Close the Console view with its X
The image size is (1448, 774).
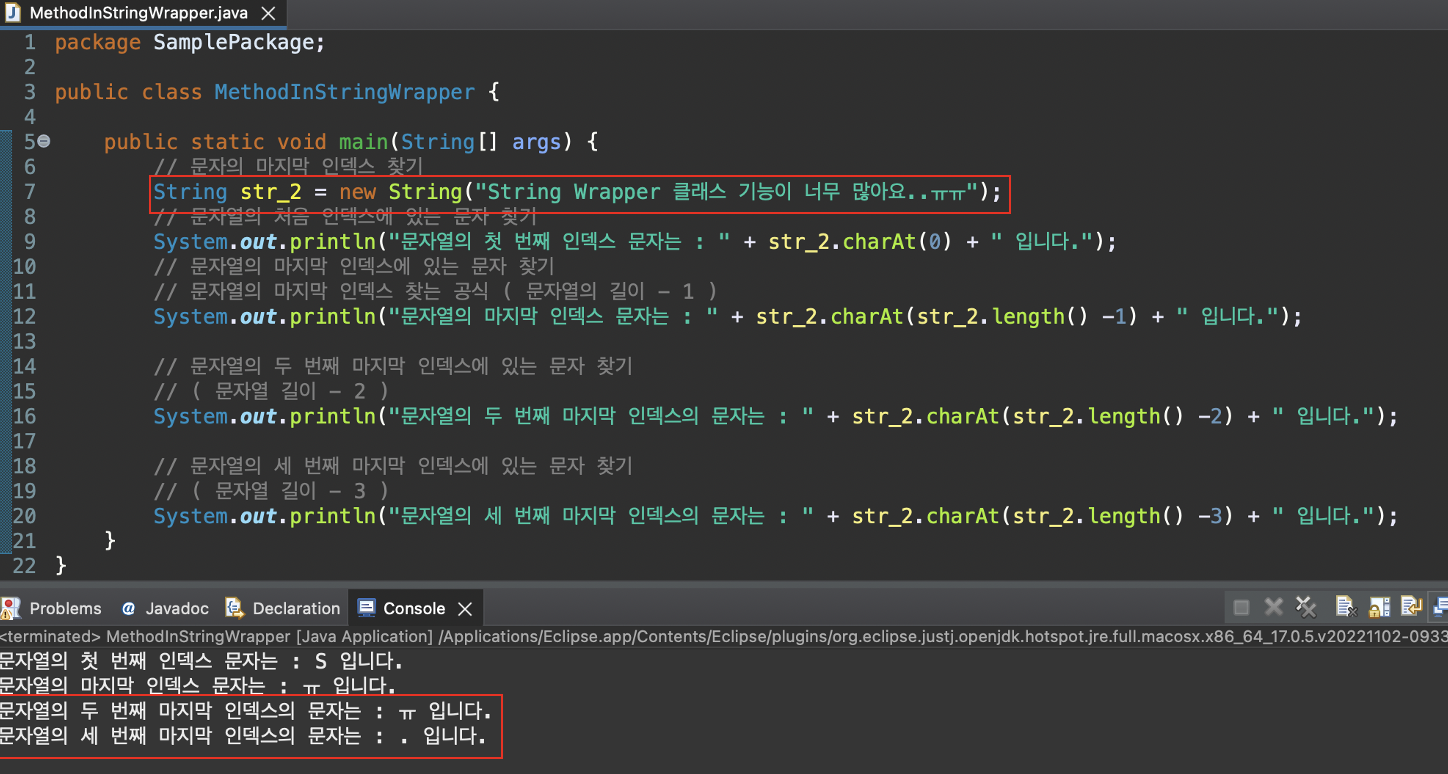coord(465,608)
